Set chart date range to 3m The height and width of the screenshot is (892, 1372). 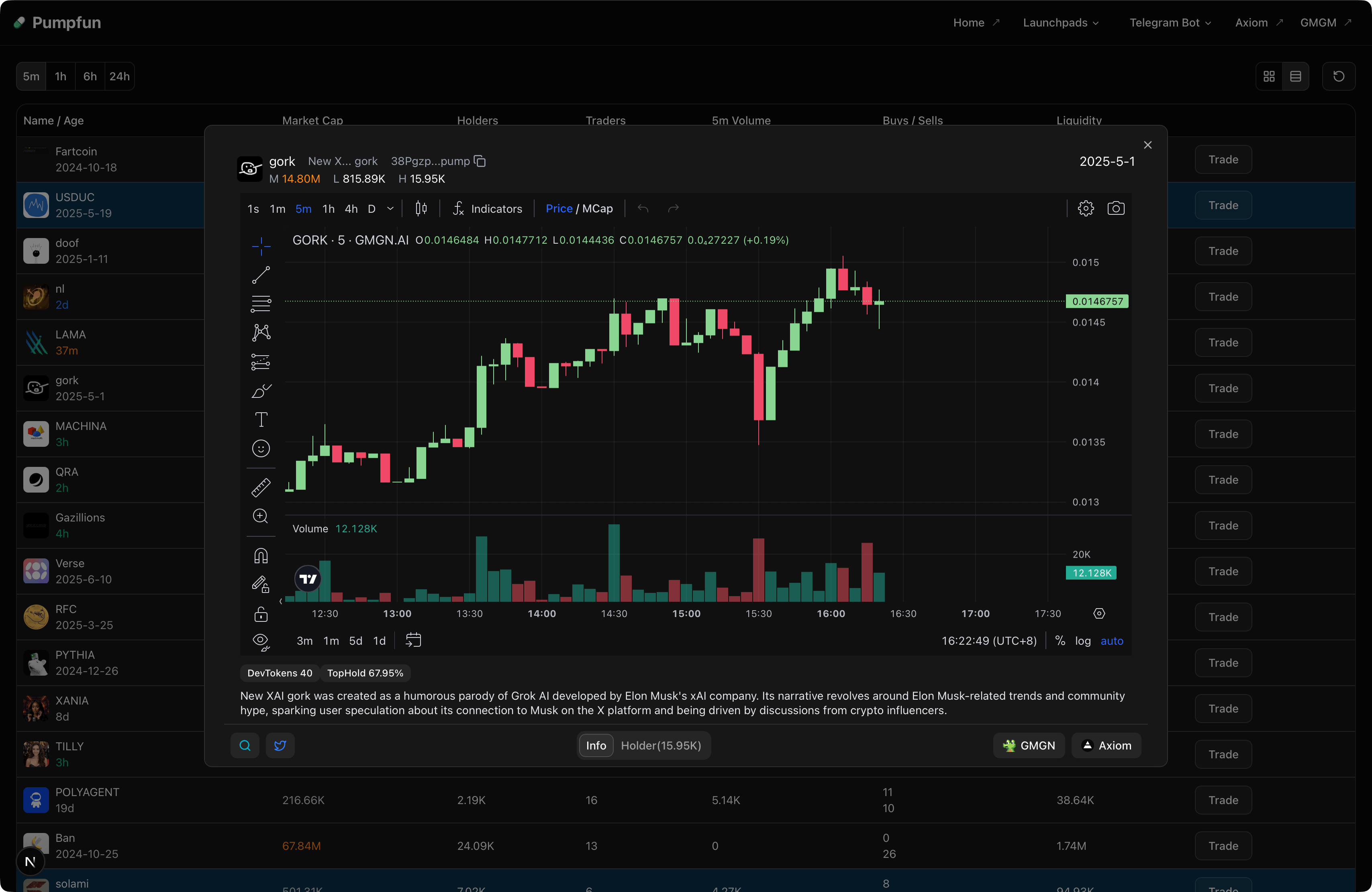(x=304, y=641)
